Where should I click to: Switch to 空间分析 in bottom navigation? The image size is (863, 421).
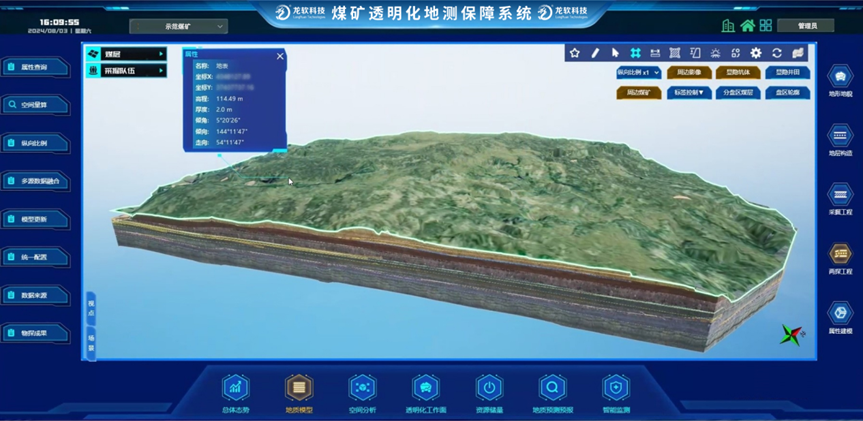tap(362, 390)
